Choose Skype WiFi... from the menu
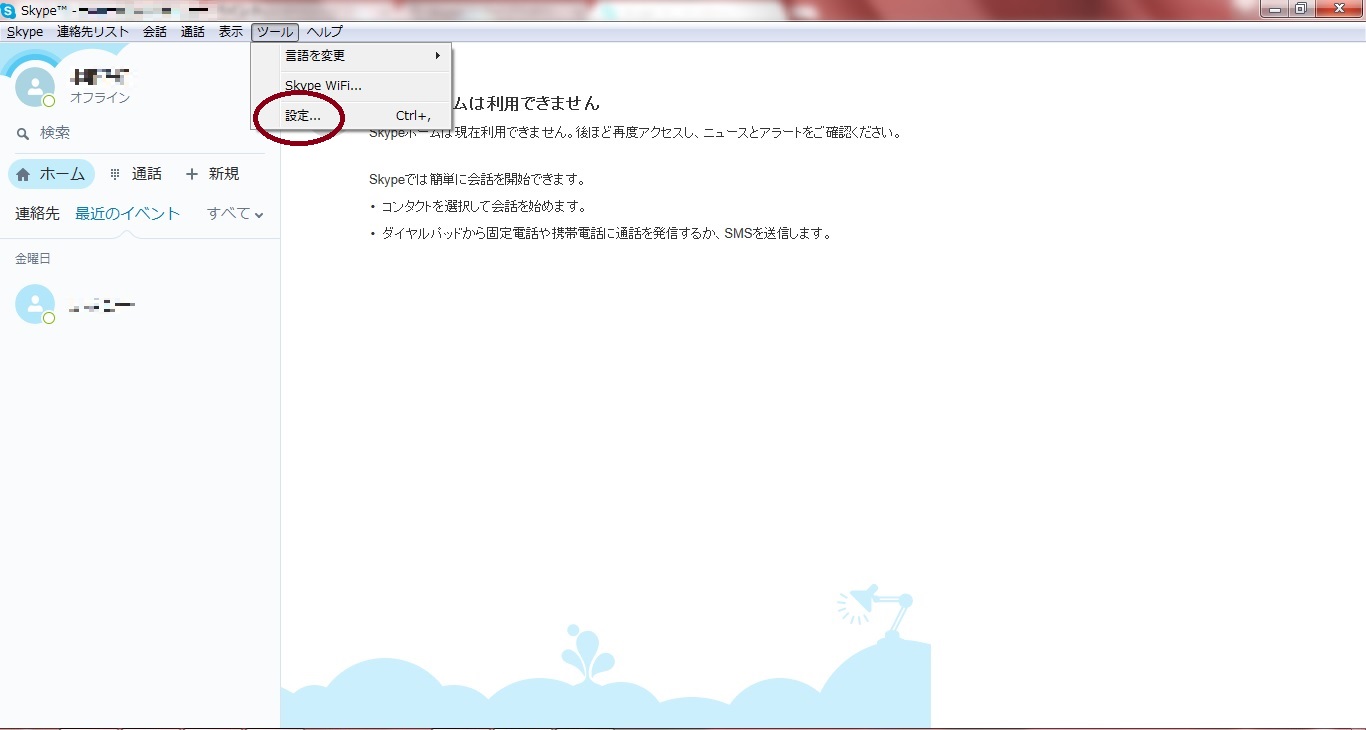Image resolution: width=1366 pixels, height=730 pixels. tap(351, 86)
